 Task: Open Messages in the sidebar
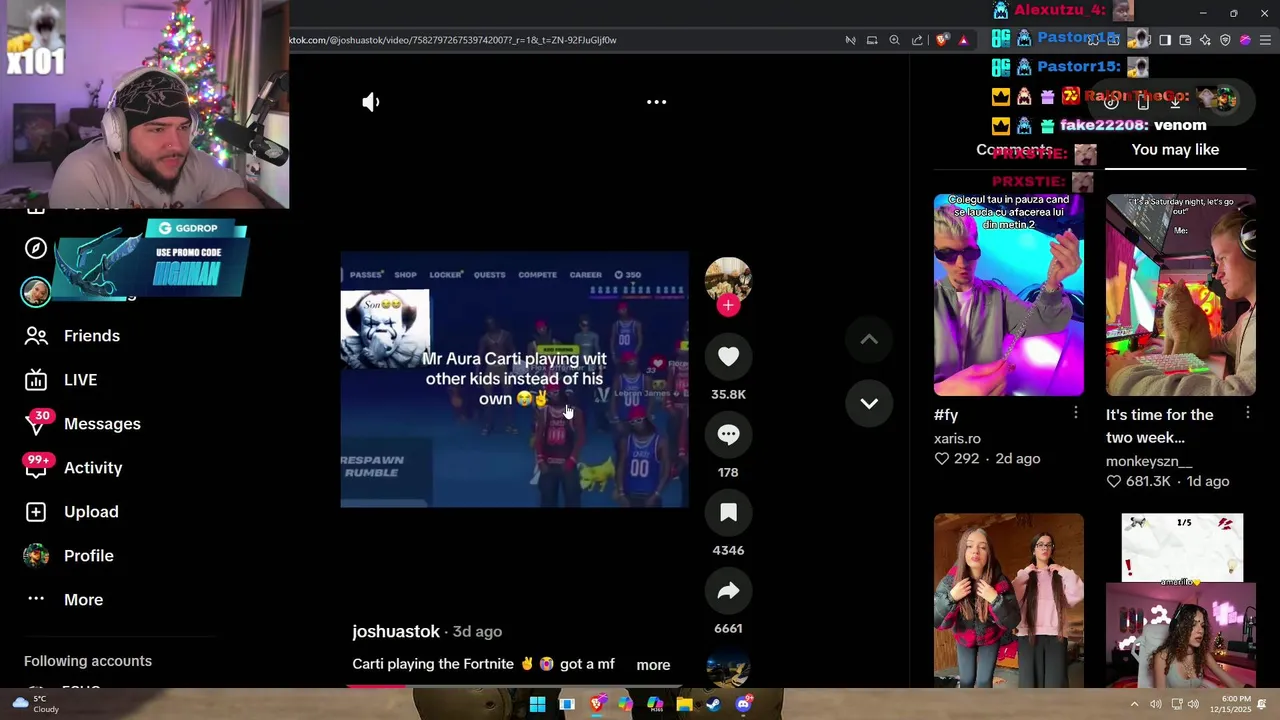(x=102, y=424)
